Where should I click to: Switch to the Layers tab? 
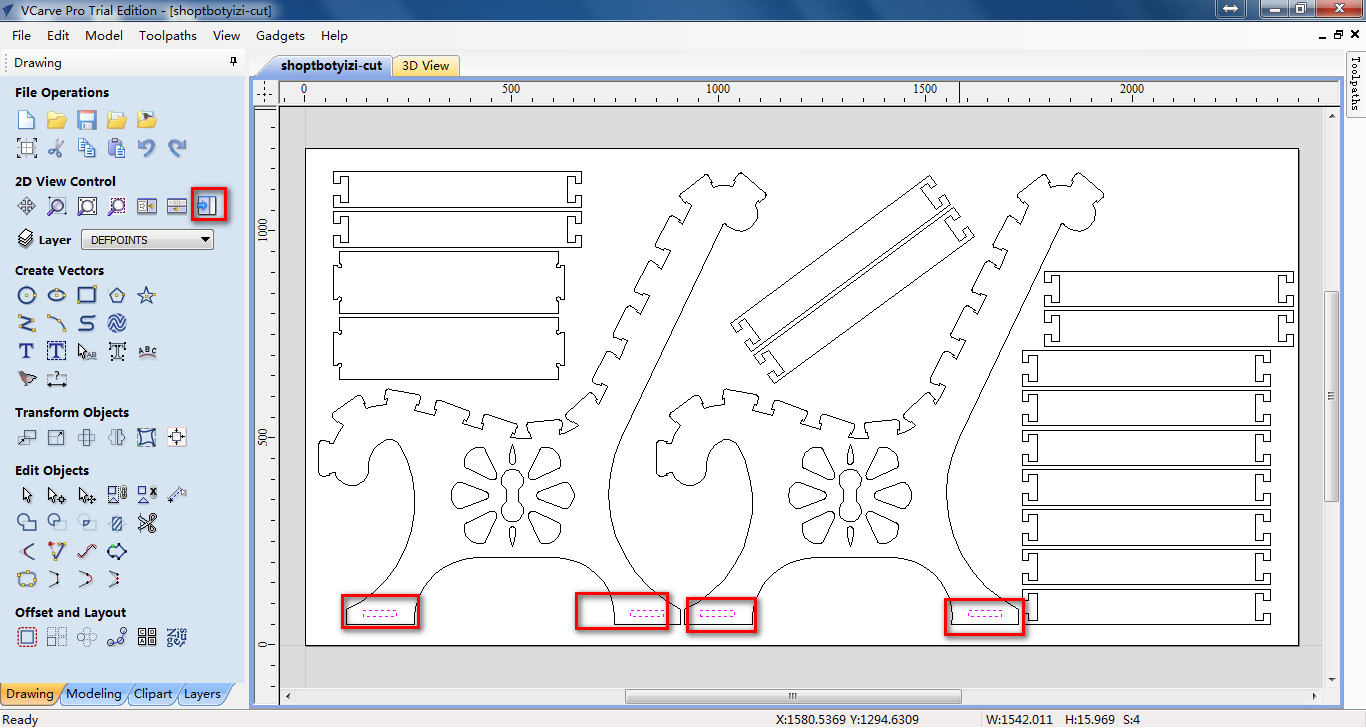[x=202, y=694]
